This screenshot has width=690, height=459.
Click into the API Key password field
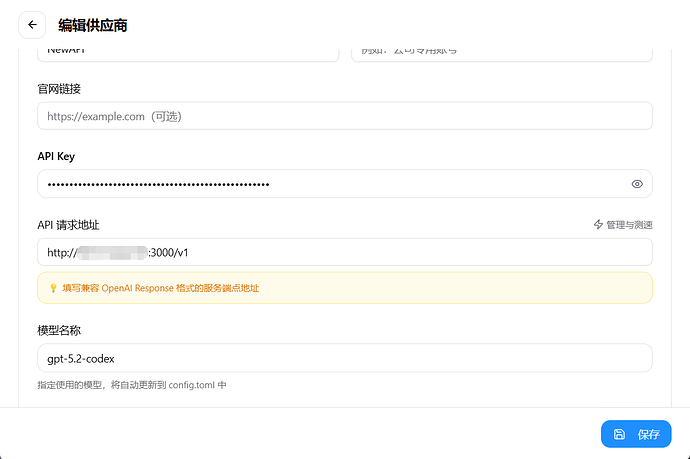pyautogui.click(x=345, y=184)
